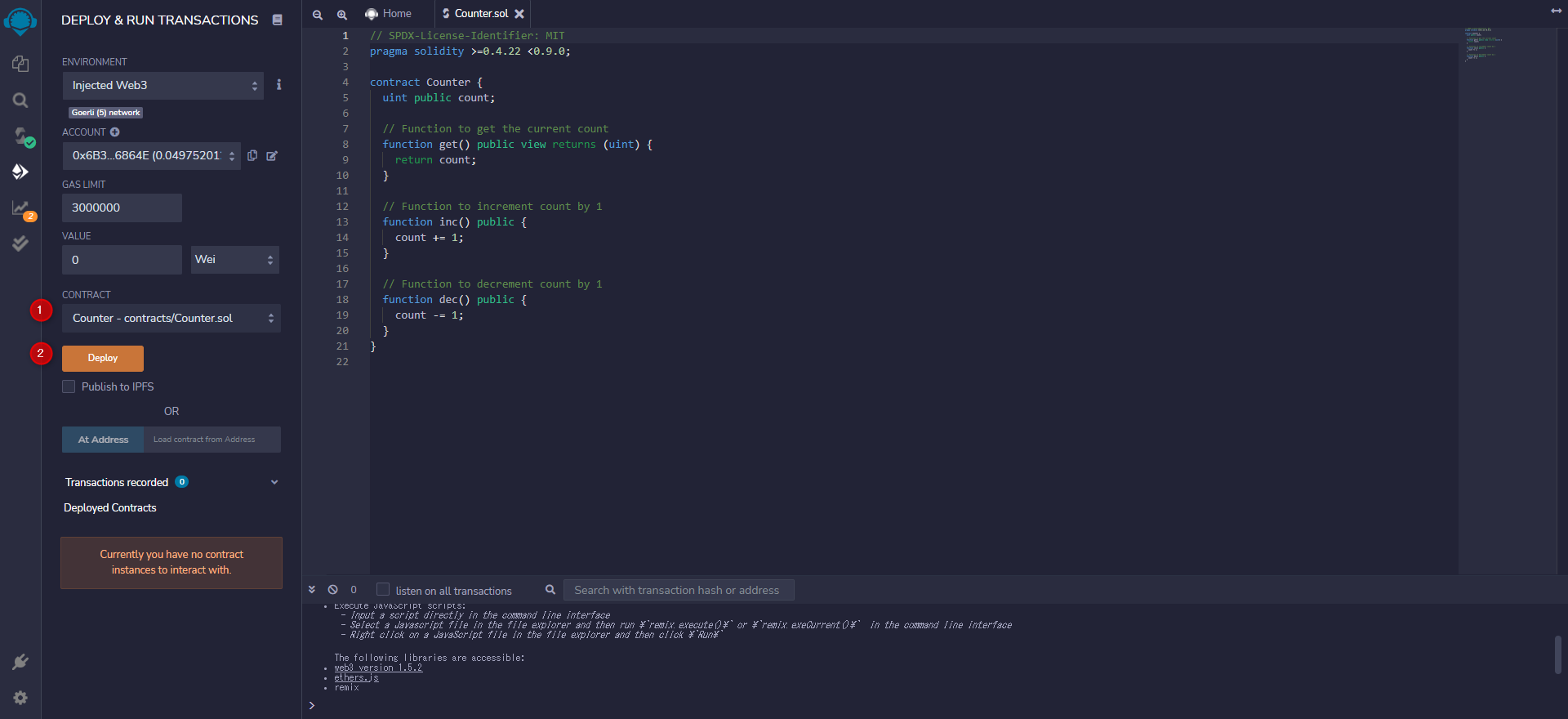The width and height of the screenshot is (1568, 719).
Task: Click the gas limit input field
Action: point(122,208)
